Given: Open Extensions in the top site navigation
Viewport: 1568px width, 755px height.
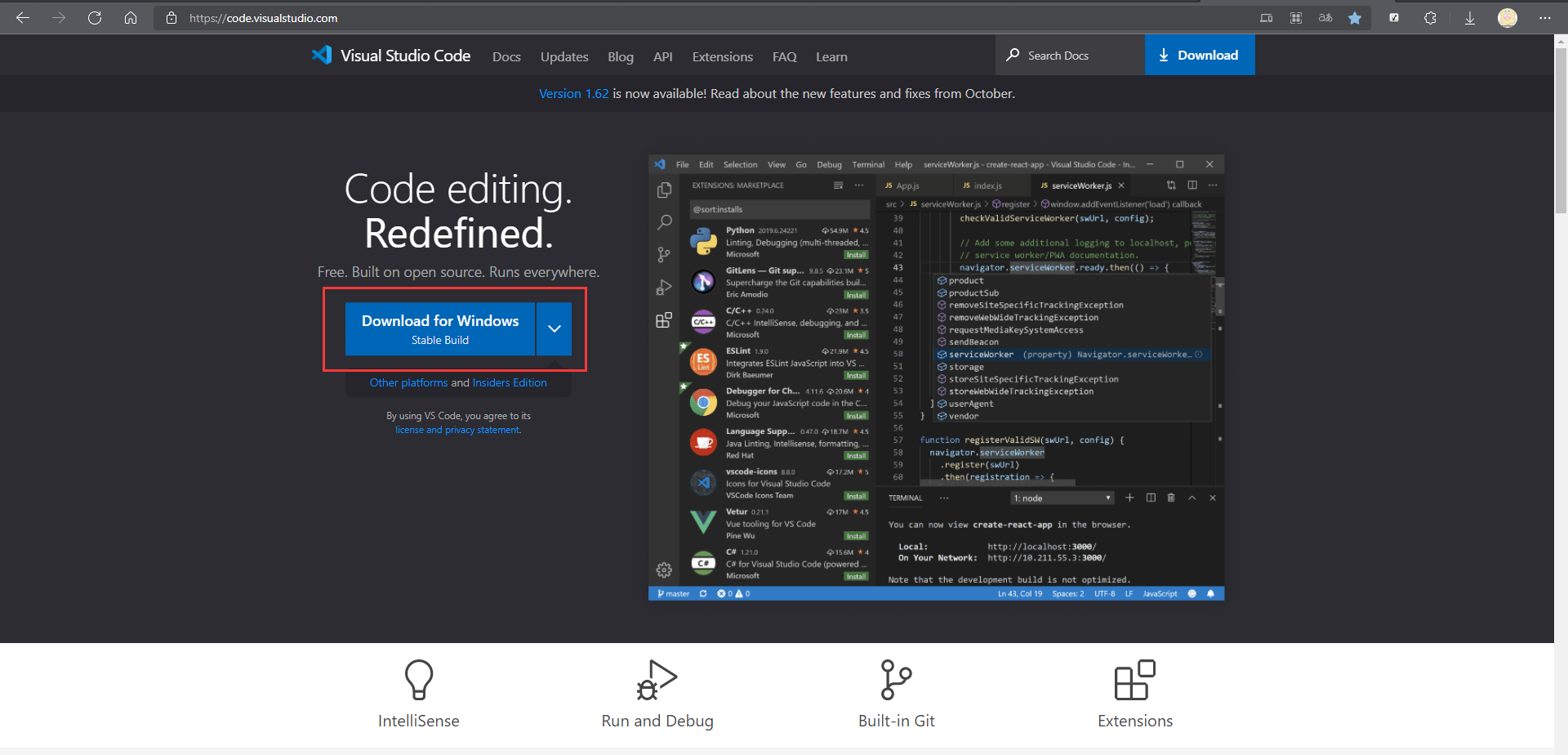Looking at the screenshot, I should pos(723,56).
